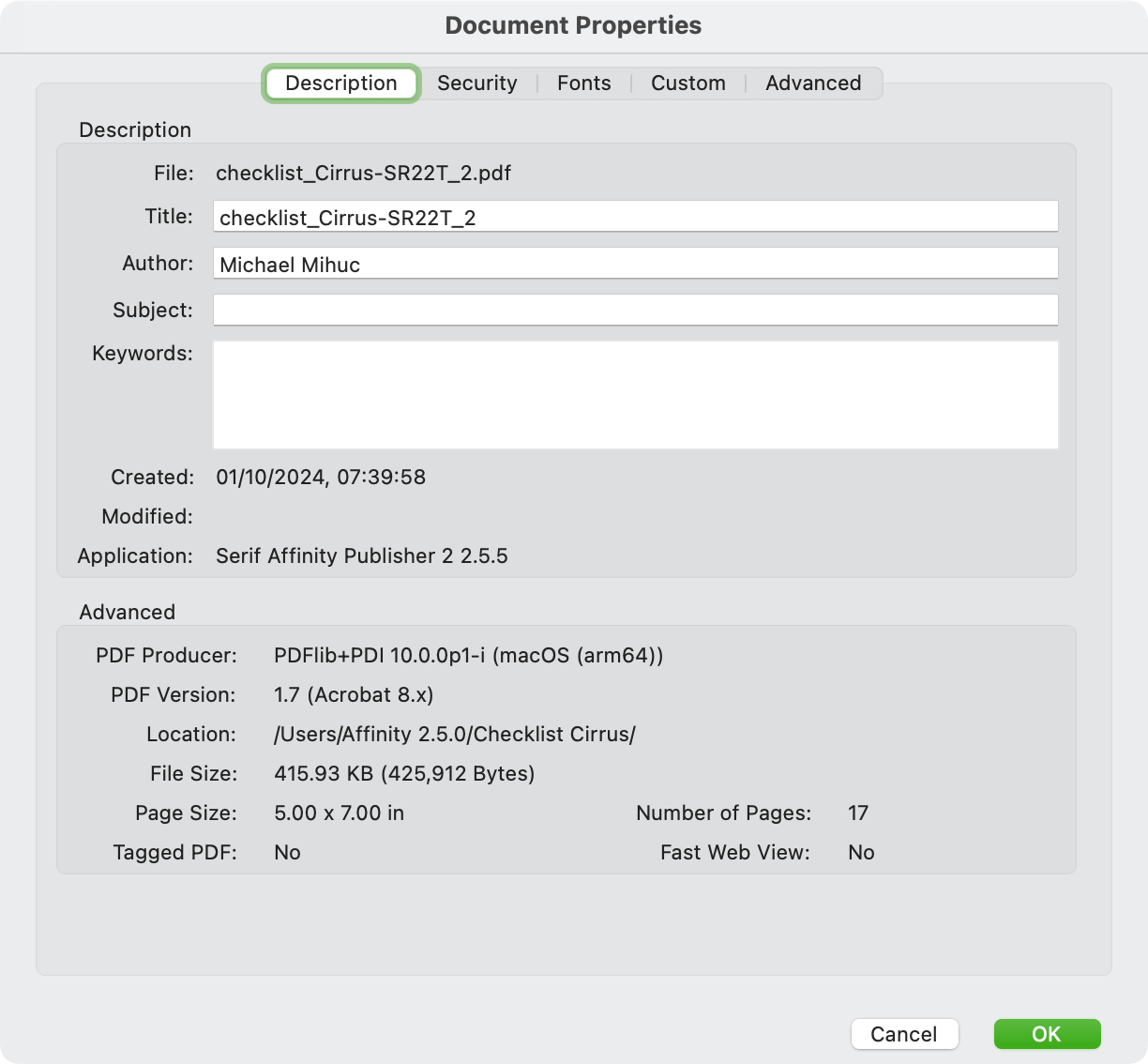Click the Number of Pages value 17
Image resolution: width=1148 pixels, height=1064 pixels.
coord(858,813)
